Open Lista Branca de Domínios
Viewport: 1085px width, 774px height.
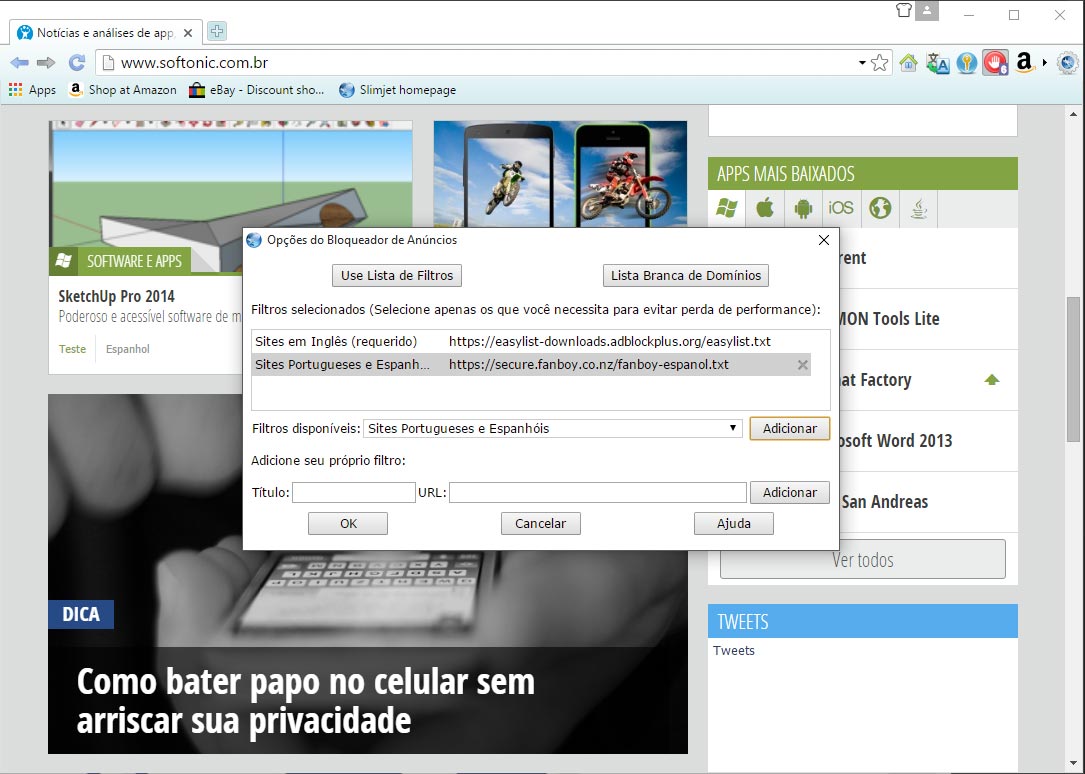pos(686,275)
